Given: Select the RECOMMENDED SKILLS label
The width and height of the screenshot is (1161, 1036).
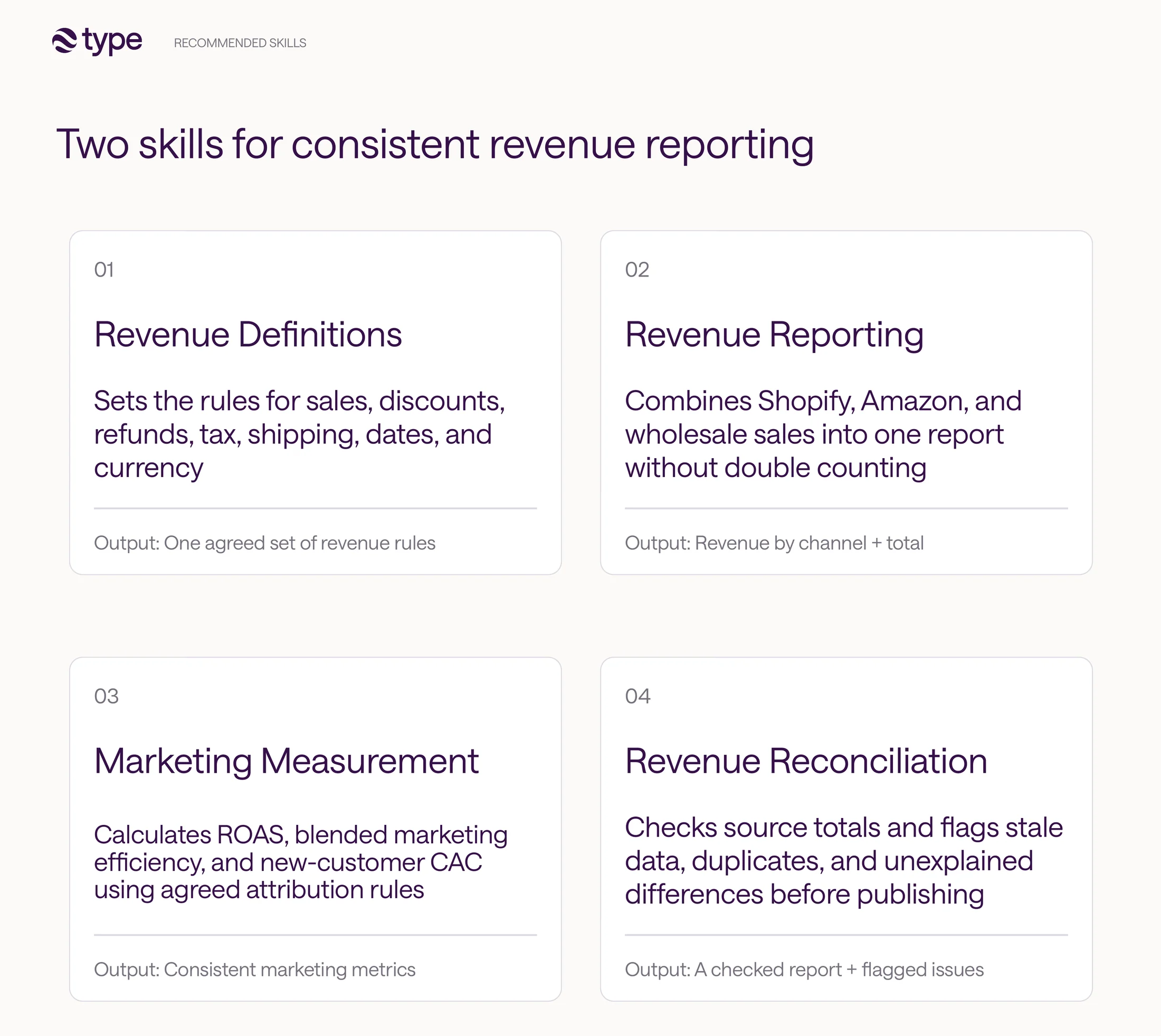Looking at the screenshot, I should coord(240,43).
